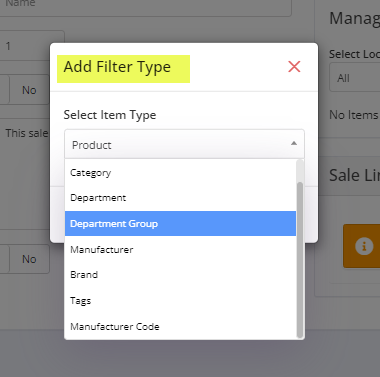Close the Add Filter Type dialog
This screenshot has height=377, width=380.
pos(294,67)
